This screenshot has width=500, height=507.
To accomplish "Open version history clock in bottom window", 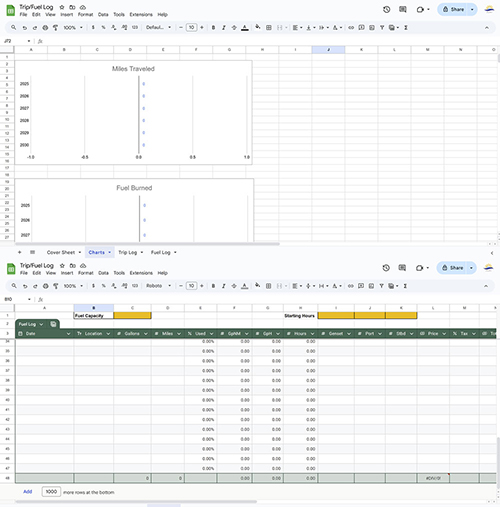I will (x=386, y=268).
